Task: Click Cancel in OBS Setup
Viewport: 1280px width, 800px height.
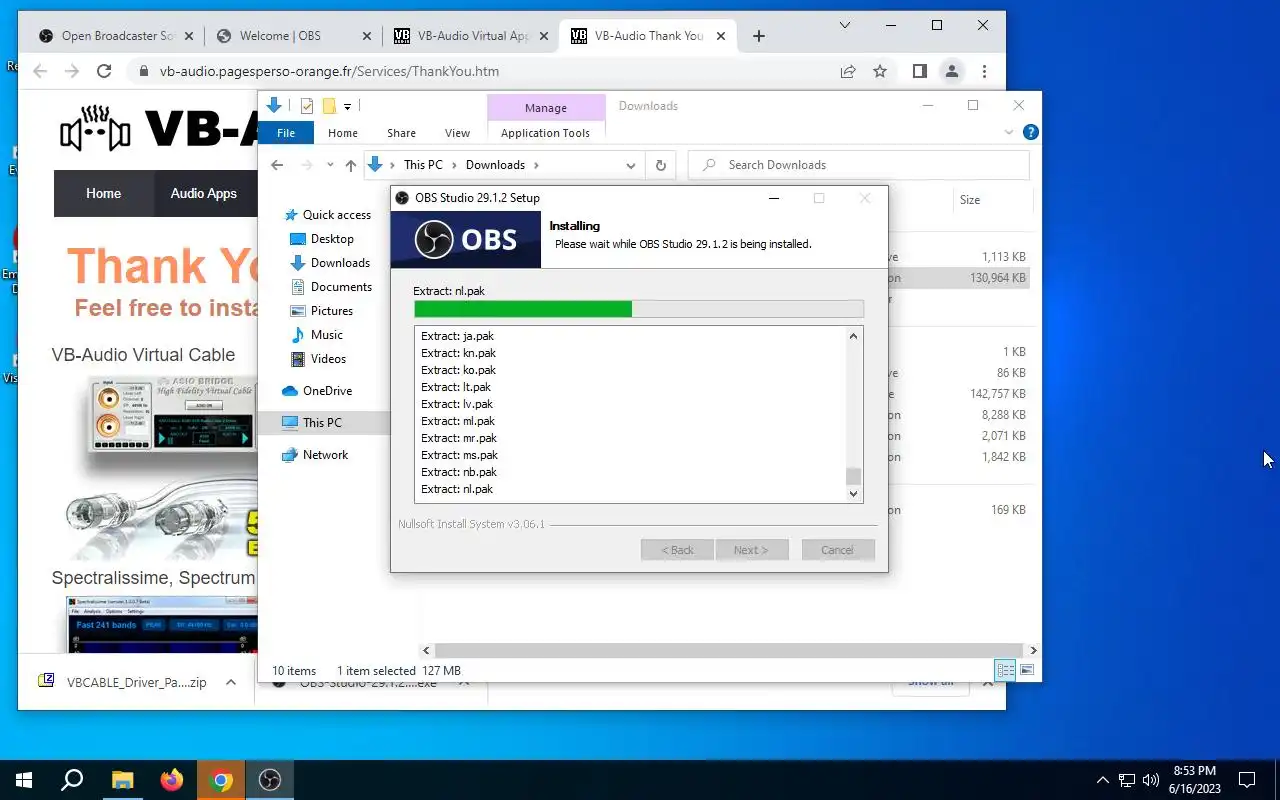Action: tap(838, 550)
